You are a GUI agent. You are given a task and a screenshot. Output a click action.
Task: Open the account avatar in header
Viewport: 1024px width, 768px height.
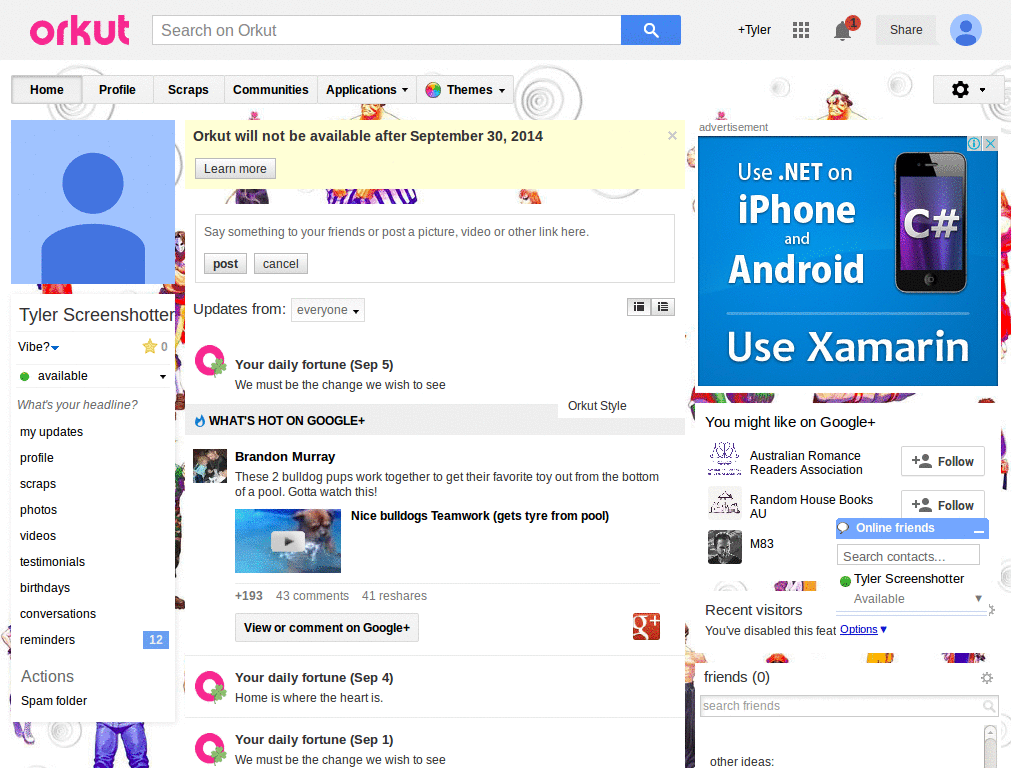click(966, 30)
